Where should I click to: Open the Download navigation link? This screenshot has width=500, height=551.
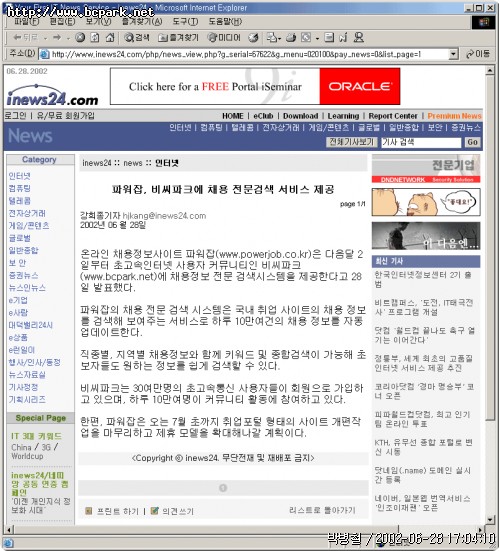pos(300,116)
